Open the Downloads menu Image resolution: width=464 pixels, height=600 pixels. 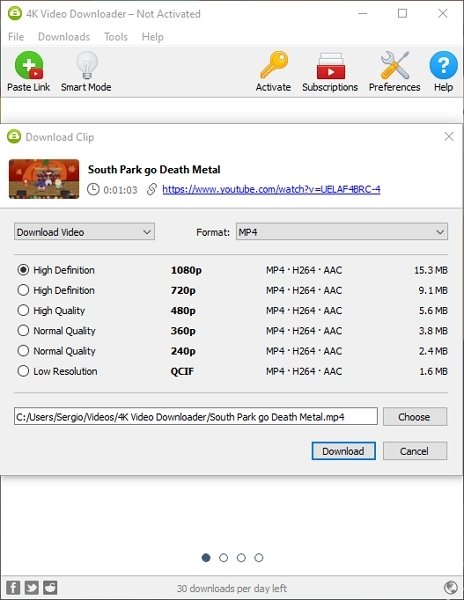(x=64, y=37)
